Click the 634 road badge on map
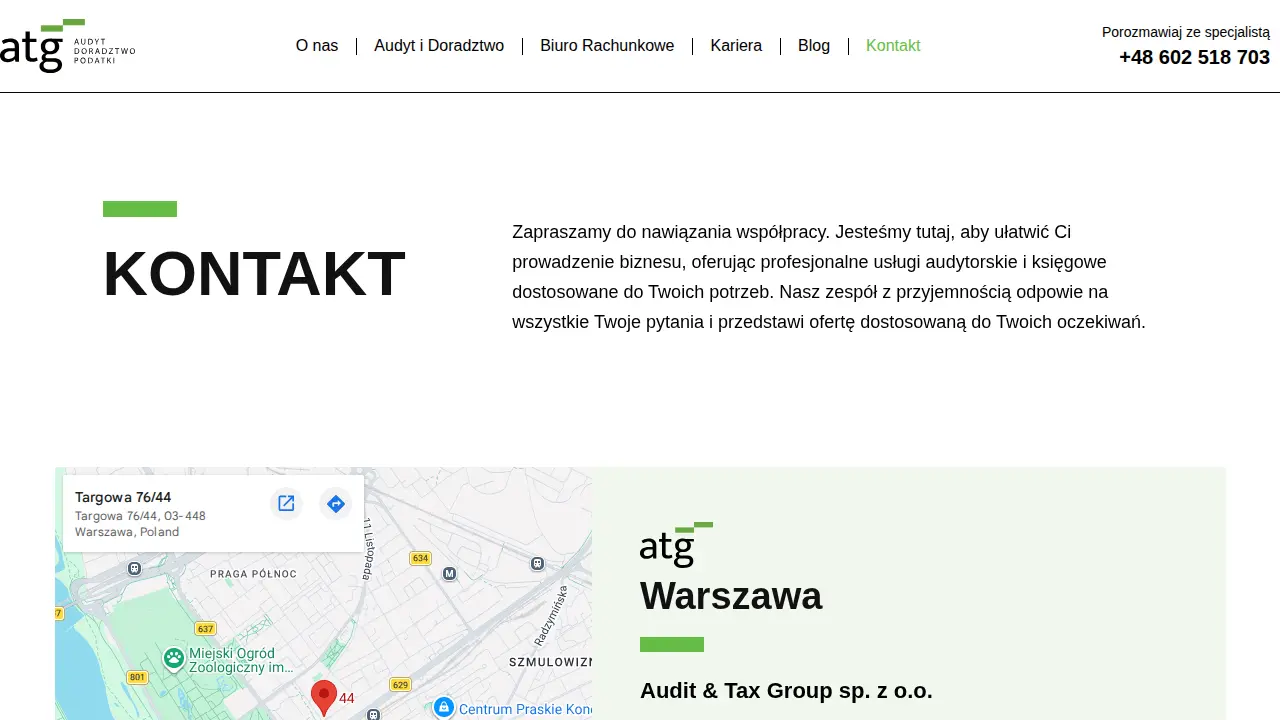 (420, 558)
